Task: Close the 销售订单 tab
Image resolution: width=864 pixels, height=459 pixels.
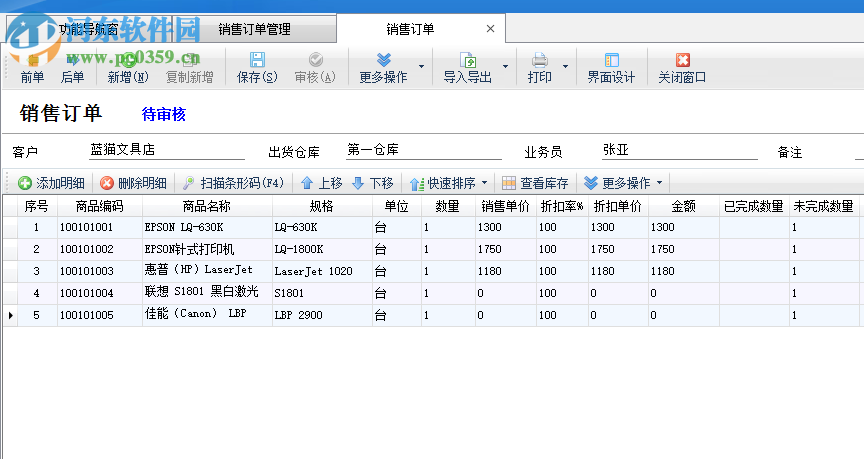Action: point(490,29)
